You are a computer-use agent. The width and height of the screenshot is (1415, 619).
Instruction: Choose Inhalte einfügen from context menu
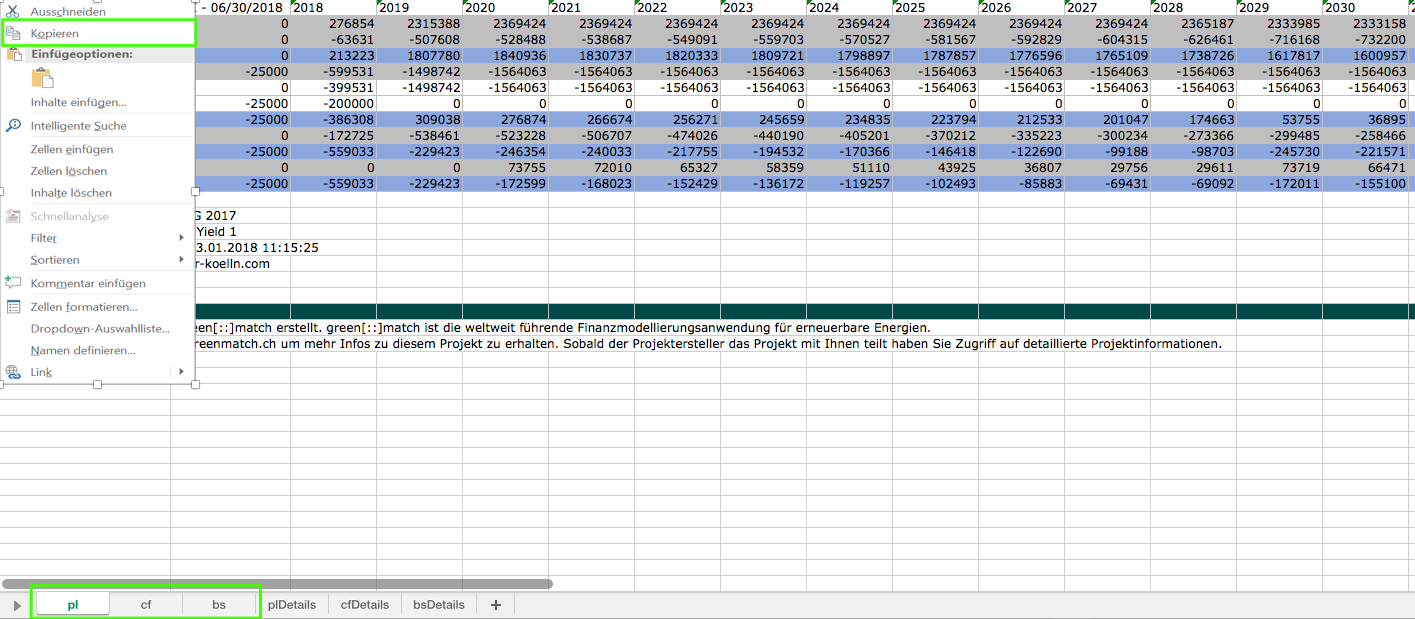(78, 102)
